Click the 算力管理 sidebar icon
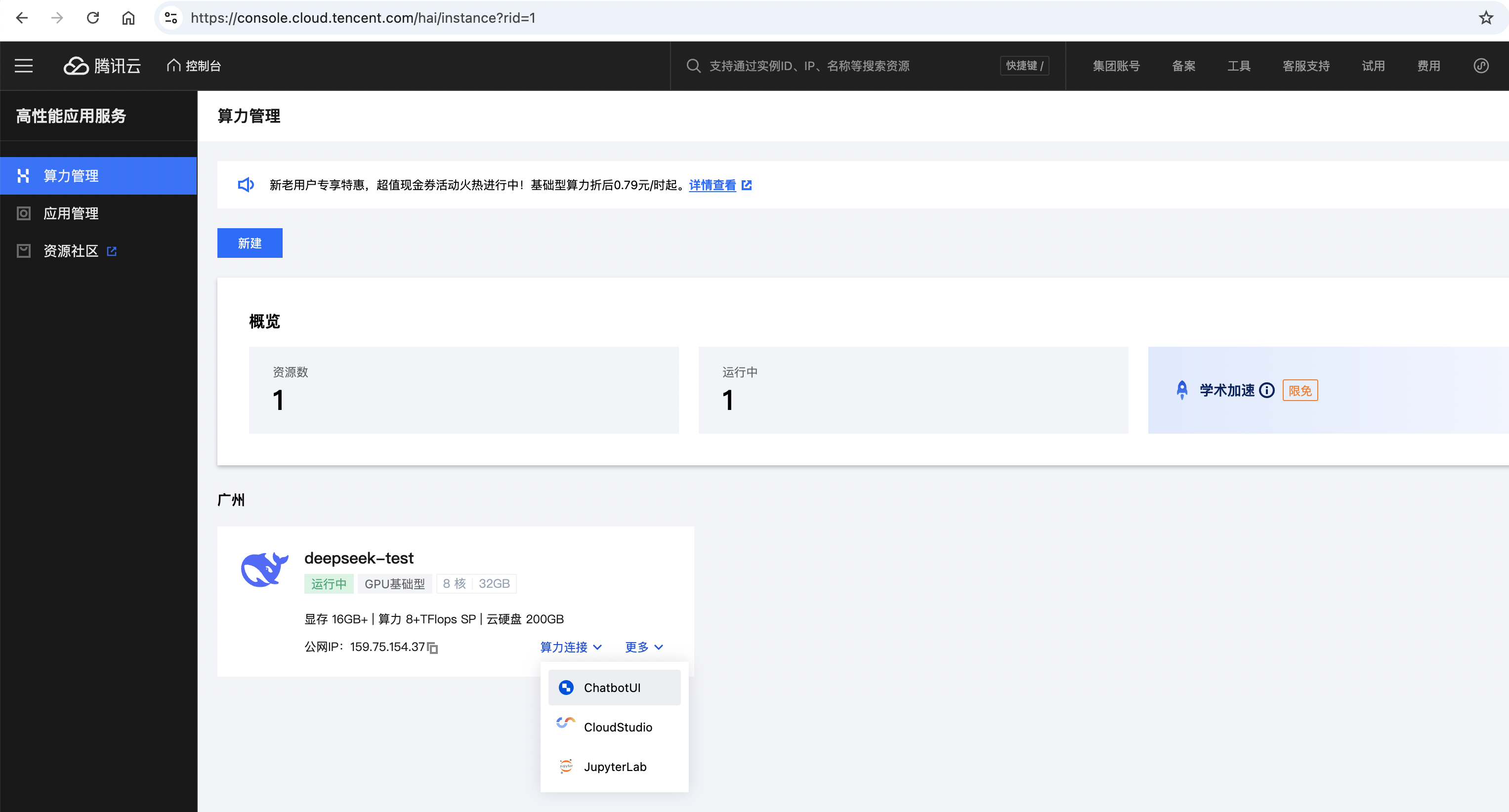1509x812 pixels. [23, 176]
